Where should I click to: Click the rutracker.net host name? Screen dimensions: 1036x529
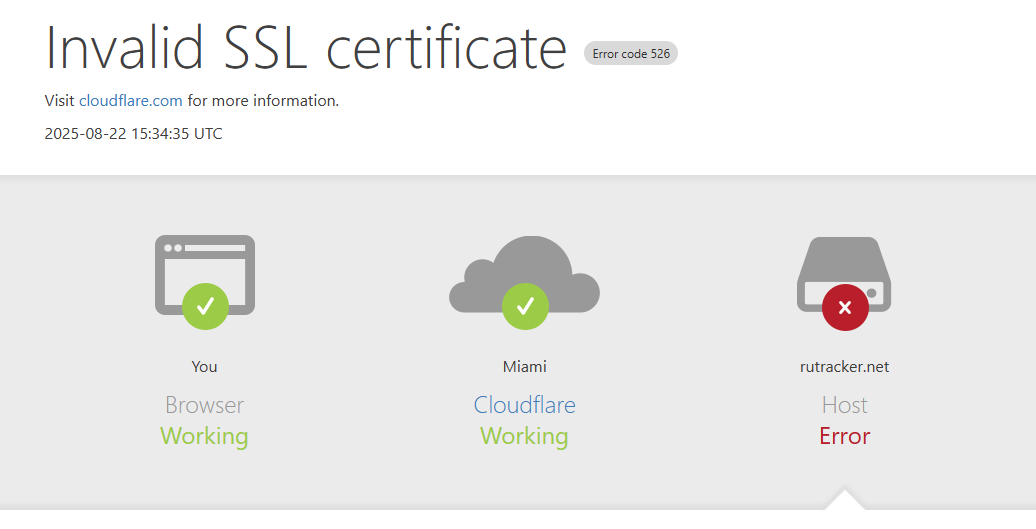[x=844, y=367]
